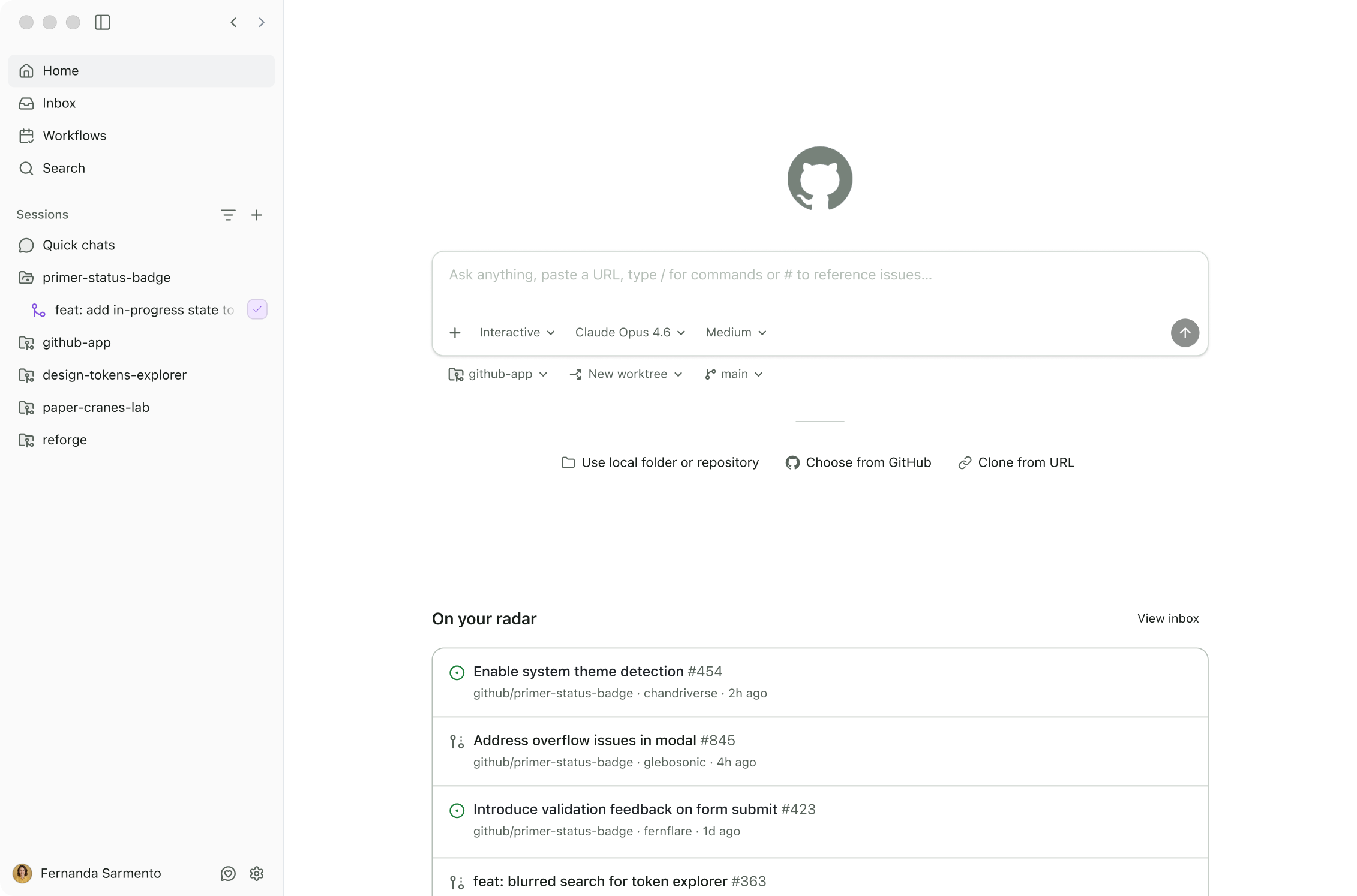
Task: Click 'fernflare · 1d ago' metadata text
Action: (x=692, y=831)
